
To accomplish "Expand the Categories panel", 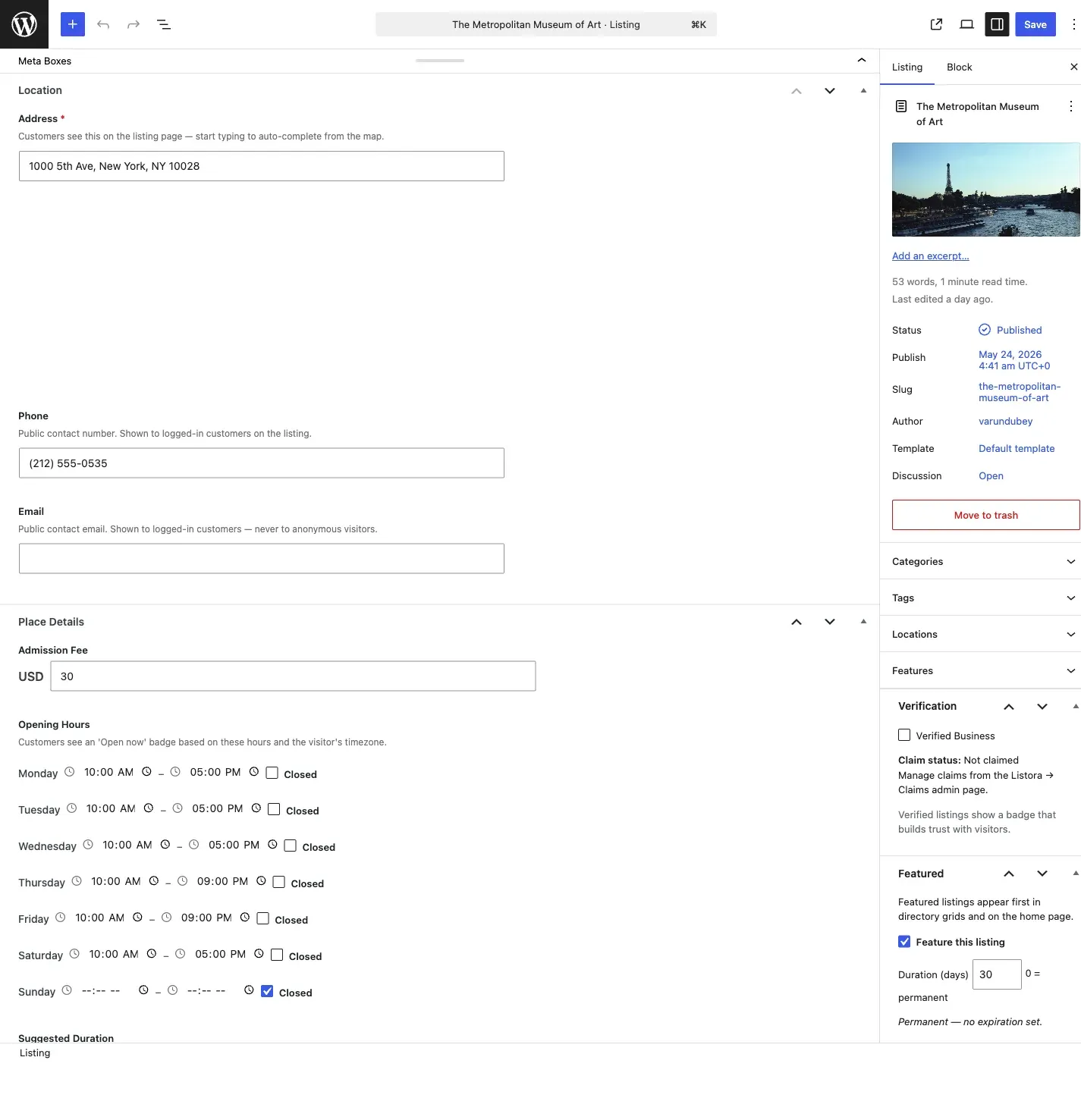I will 980,561.
